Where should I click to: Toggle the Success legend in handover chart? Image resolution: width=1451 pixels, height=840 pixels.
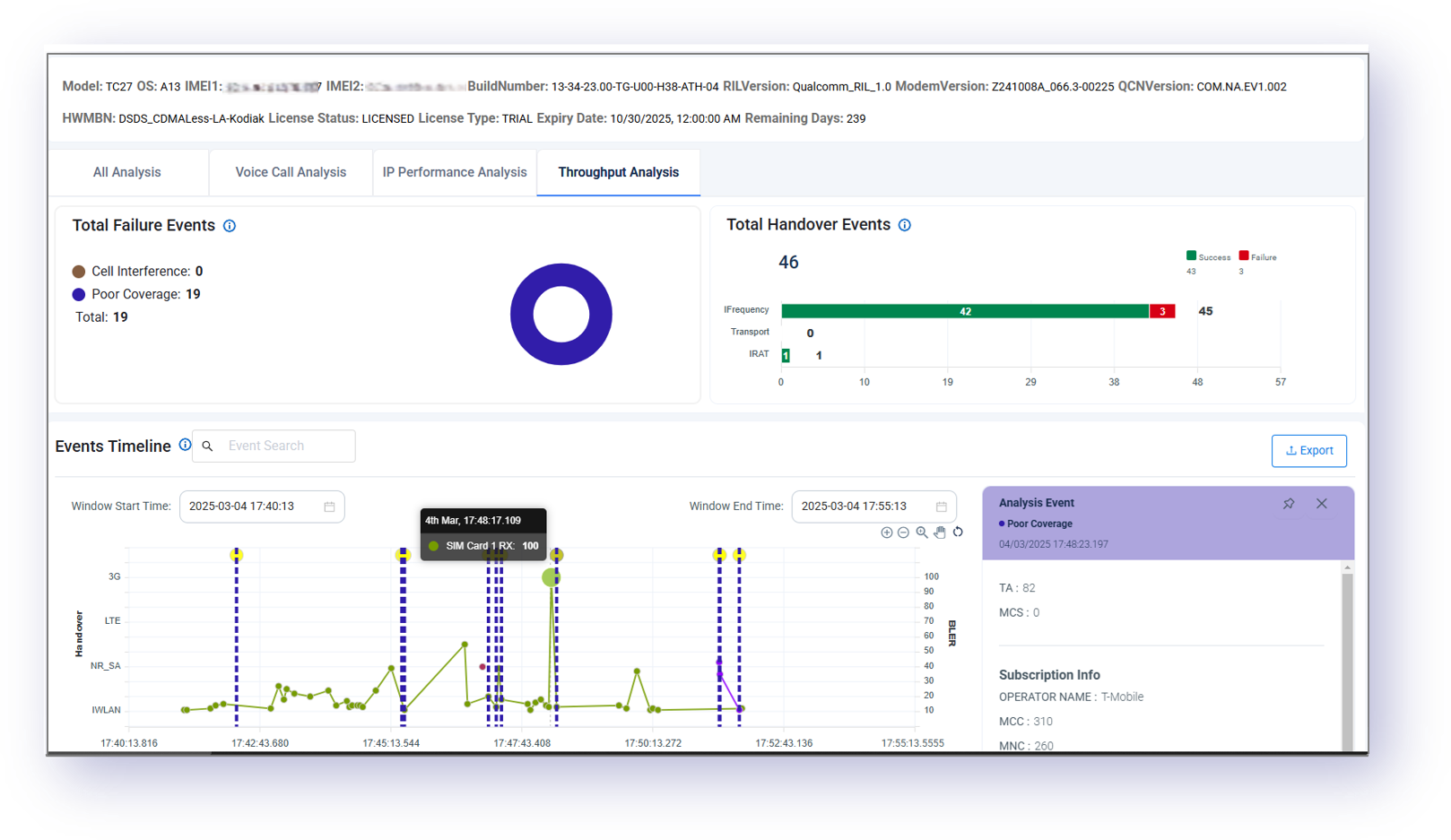coord(1207,257)
